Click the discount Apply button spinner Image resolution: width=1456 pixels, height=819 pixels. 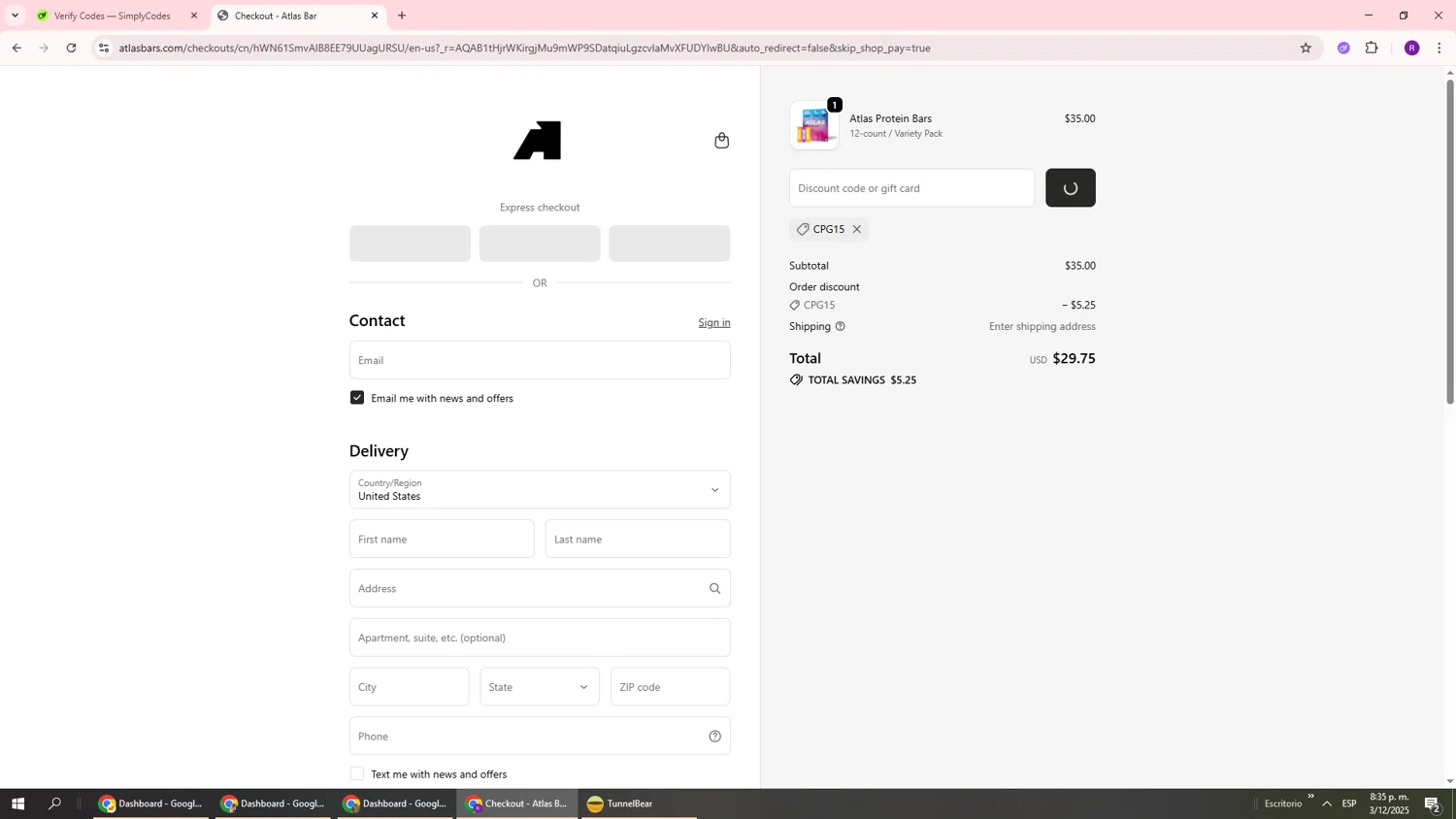[x=1071, y=188]
